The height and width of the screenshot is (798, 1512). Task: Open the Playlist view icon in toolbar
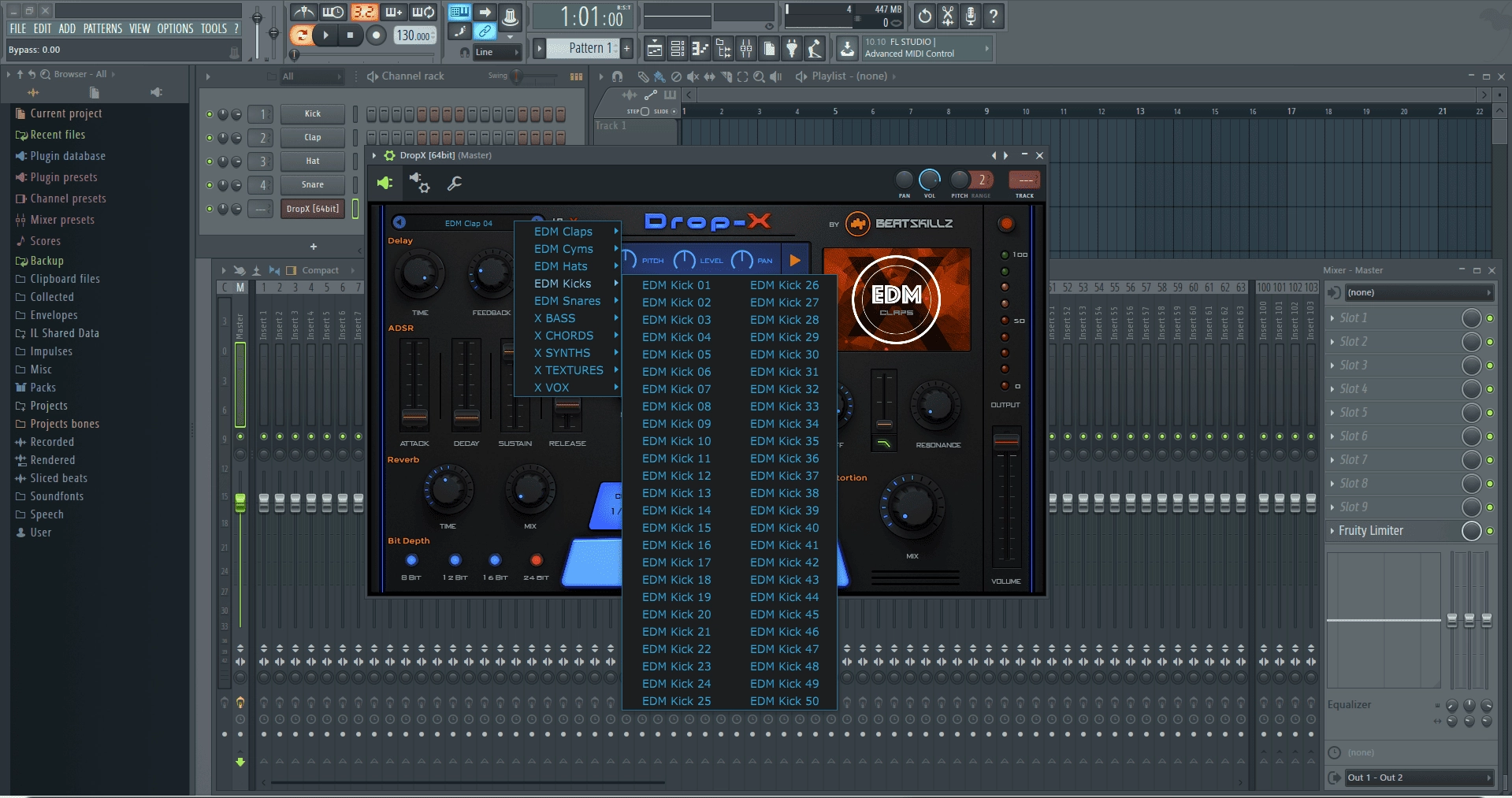coord(655,49)
